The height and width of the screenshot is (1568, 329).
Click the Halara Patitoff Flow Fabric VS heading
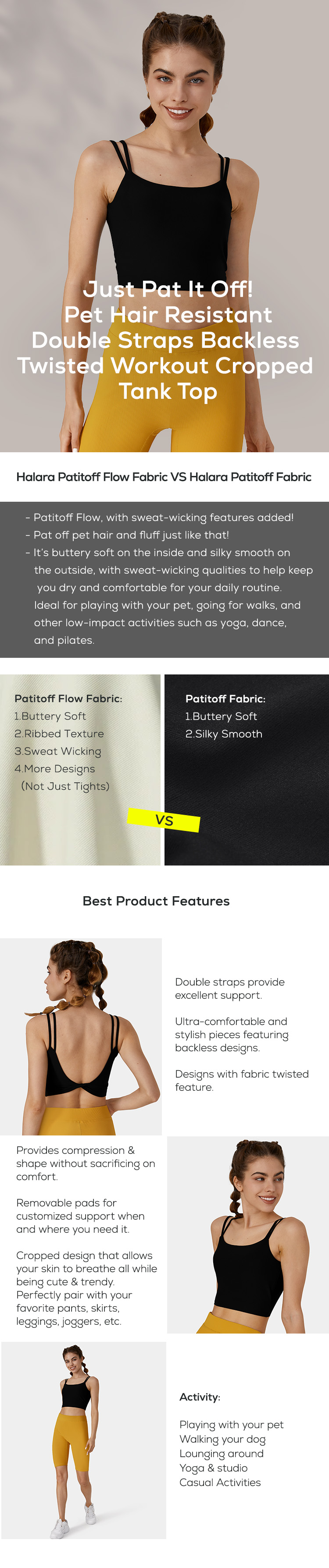click(164, 477)
